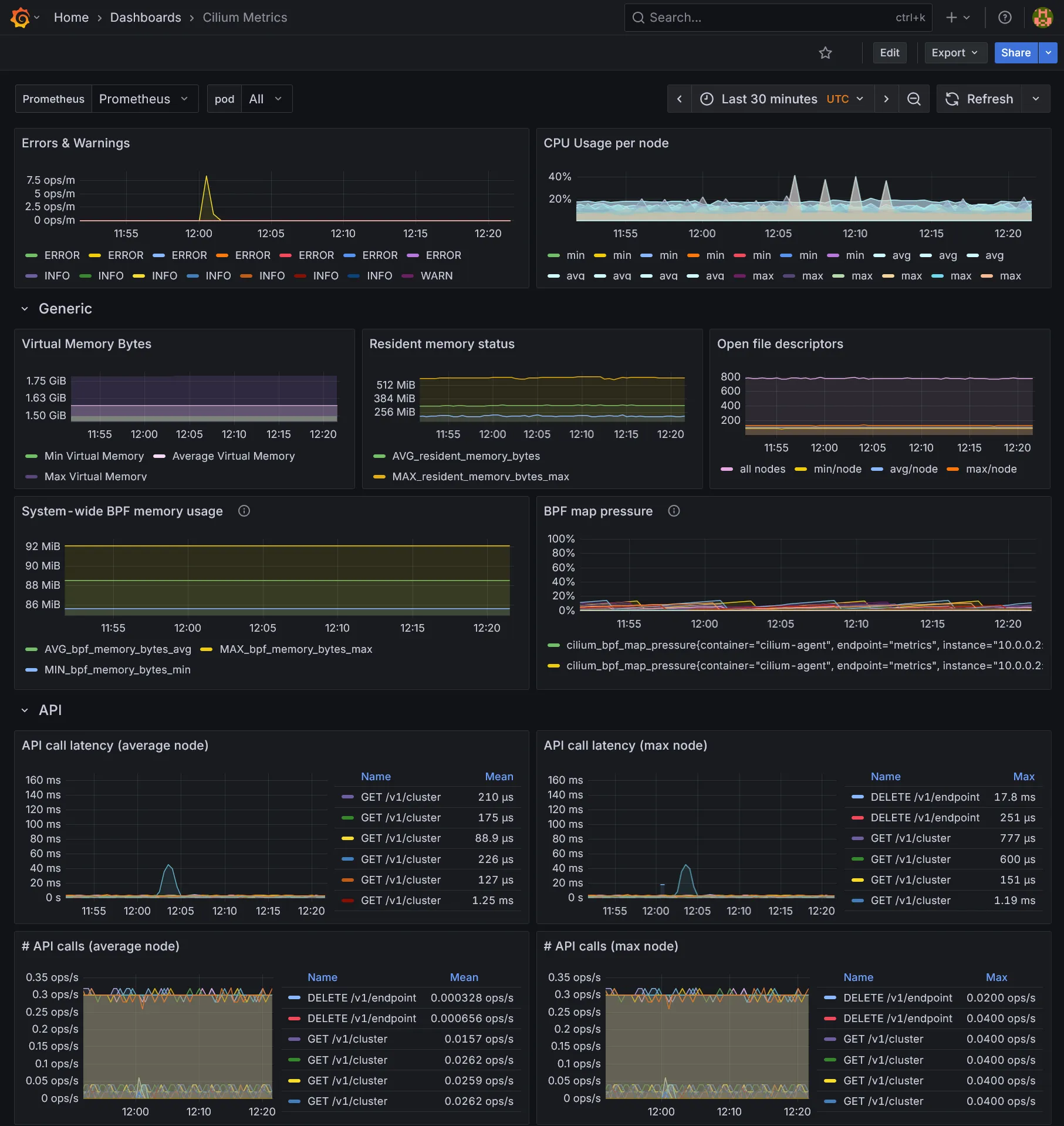
Task: Click the user avatar icon
Action: pyautogui.click(x=1042, y=18)
